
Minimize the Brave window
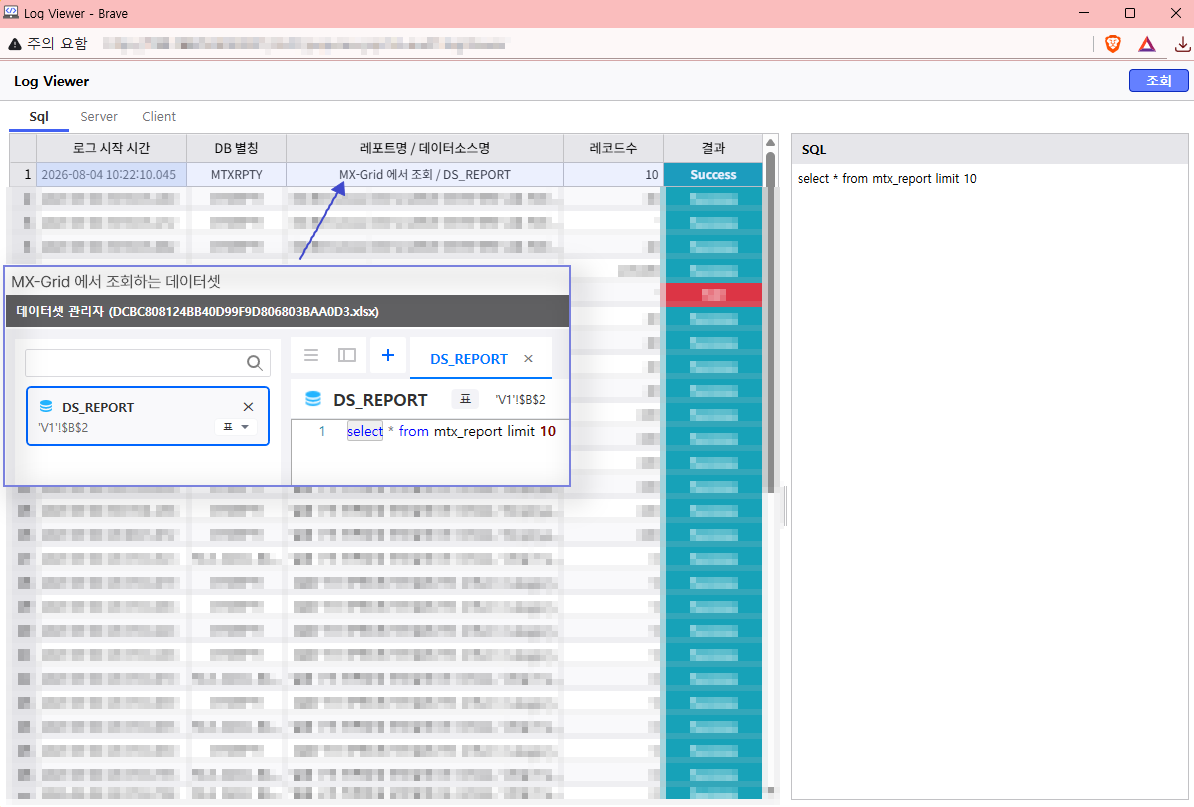[x=1084, y=13]
